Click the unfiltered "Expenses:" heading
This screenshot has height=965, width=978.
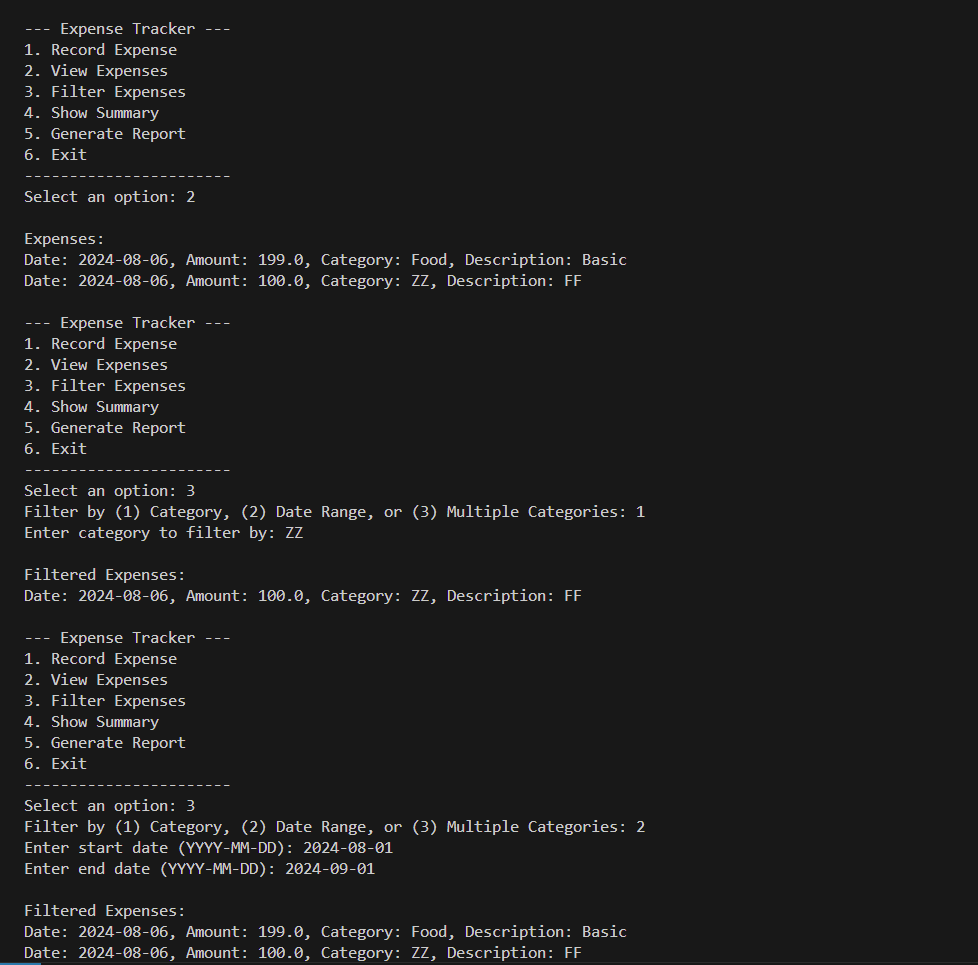[64, 239]
